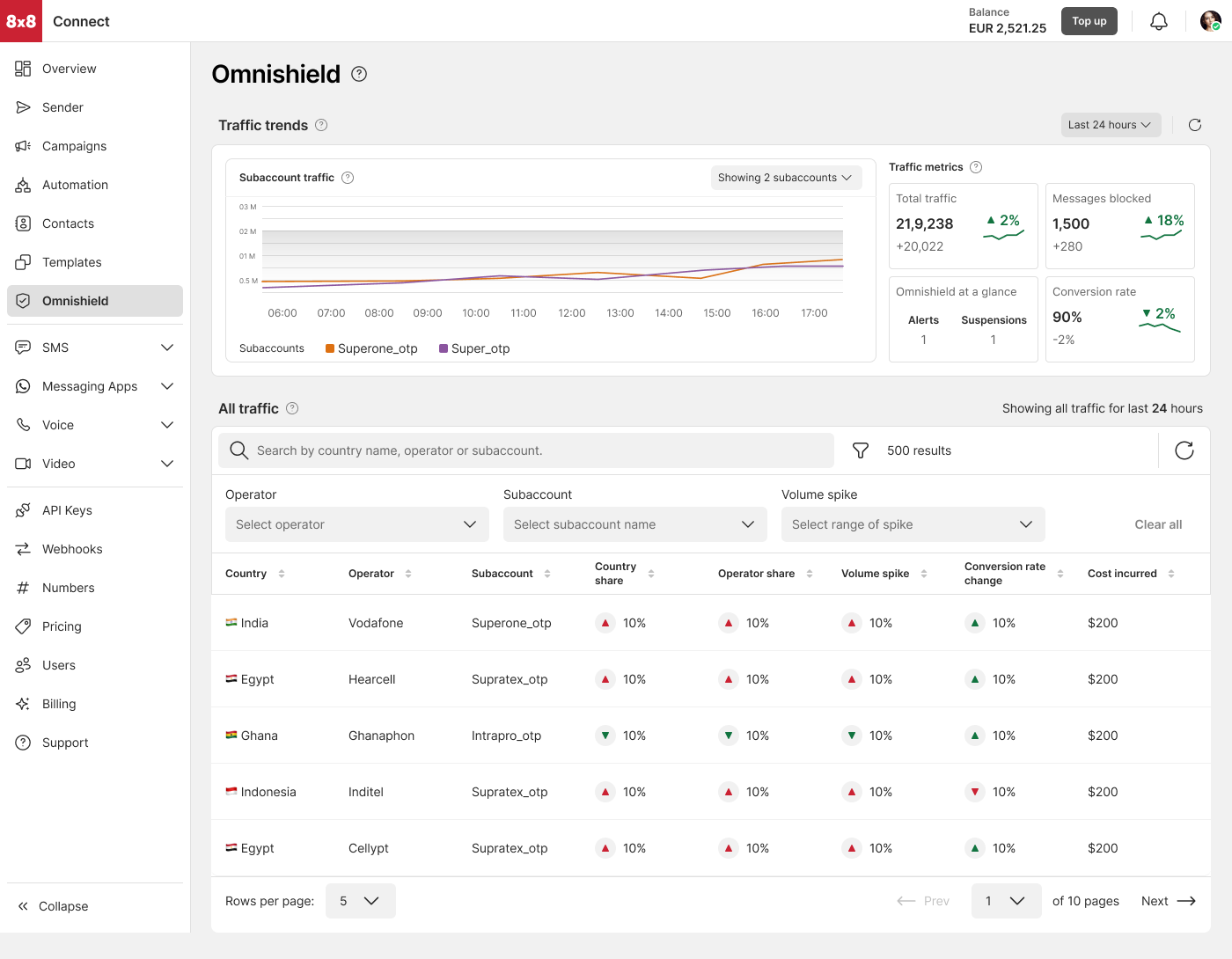Refresh the Traffic trends section
1232x959 pixels.
pyautogui.click(x=1195, y=125)
